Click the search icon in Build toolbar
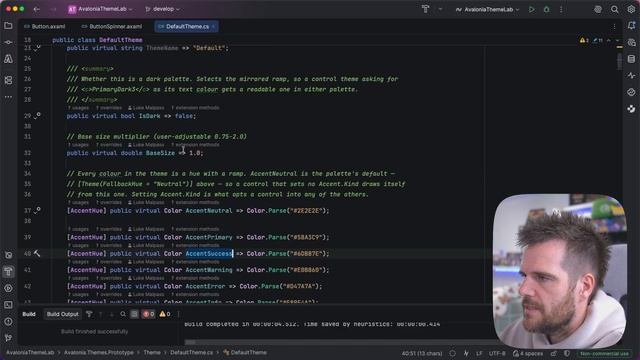Screen dimensions: 640x360 (123, 314)
